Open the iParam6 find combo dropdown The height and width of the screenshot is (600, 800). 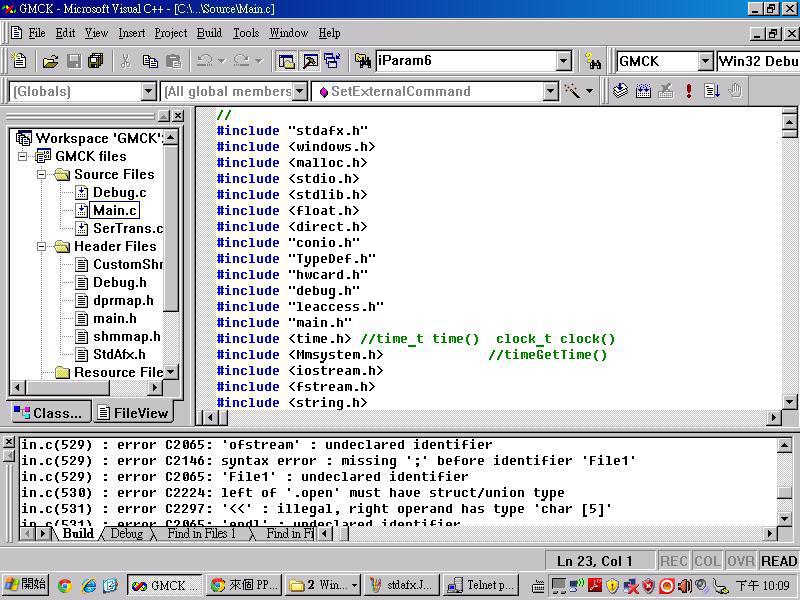[x=563, y=61]
